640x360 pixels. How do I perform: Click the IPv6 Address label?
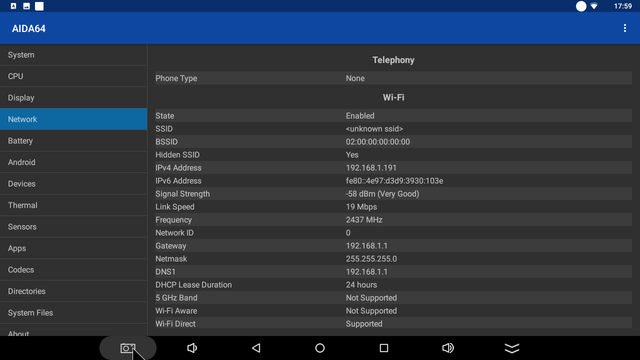[178, 181]
